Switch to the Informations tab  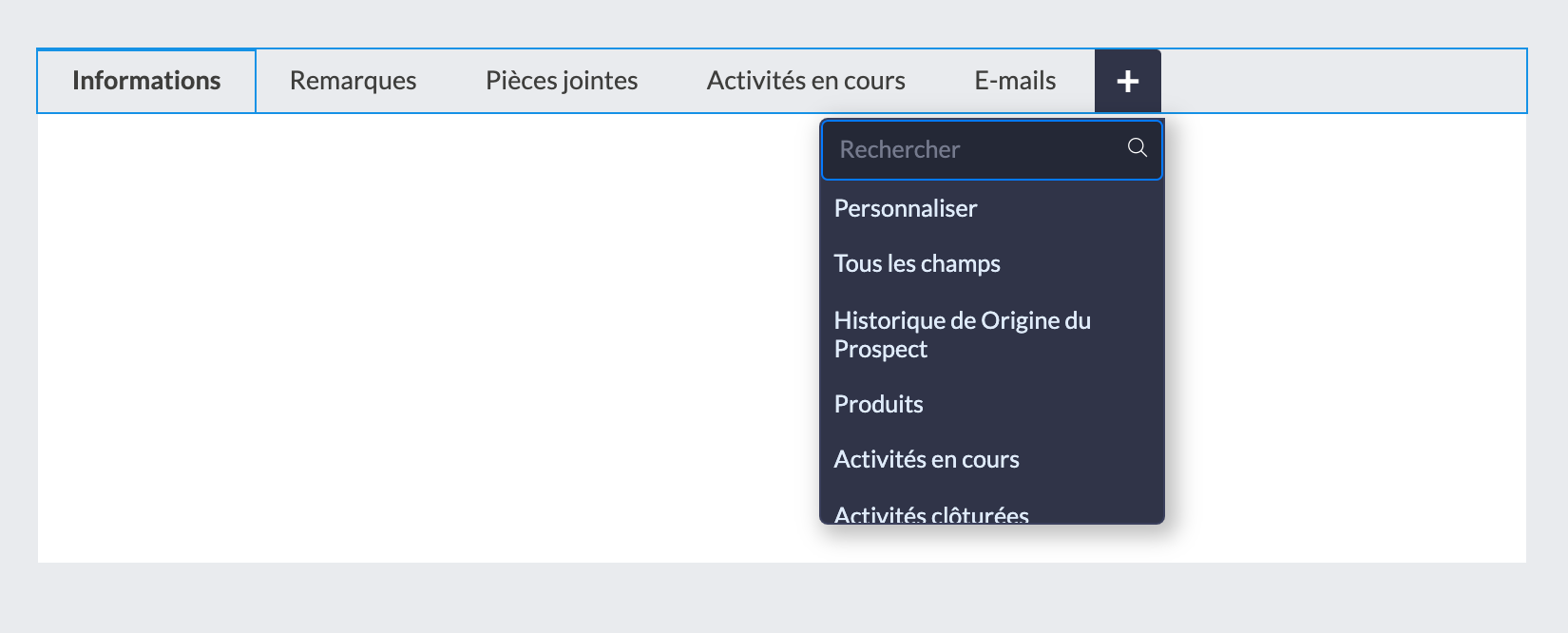[146, 81]
